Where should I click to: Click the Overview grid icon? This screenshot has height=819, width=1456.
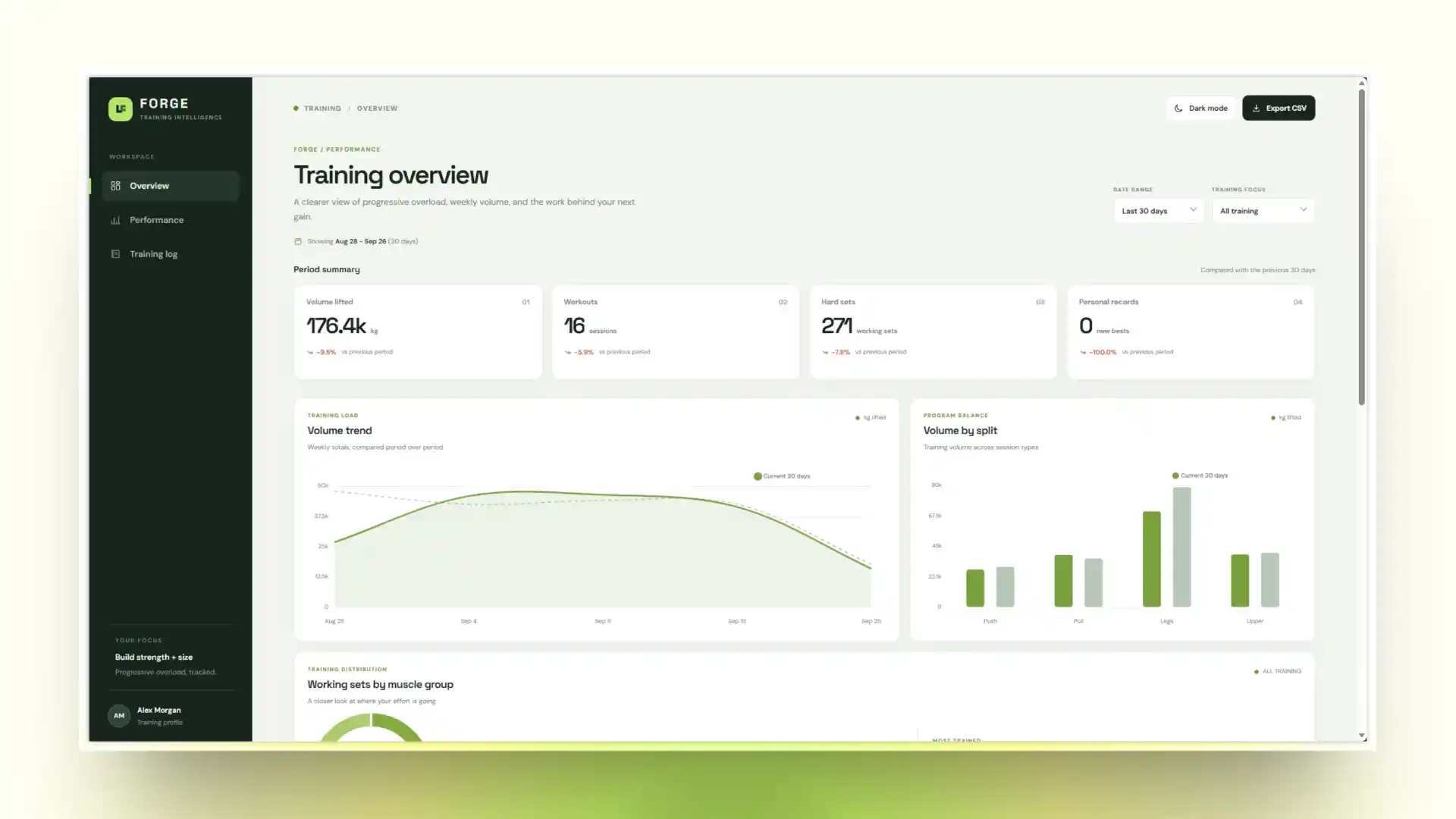point(115,186)
